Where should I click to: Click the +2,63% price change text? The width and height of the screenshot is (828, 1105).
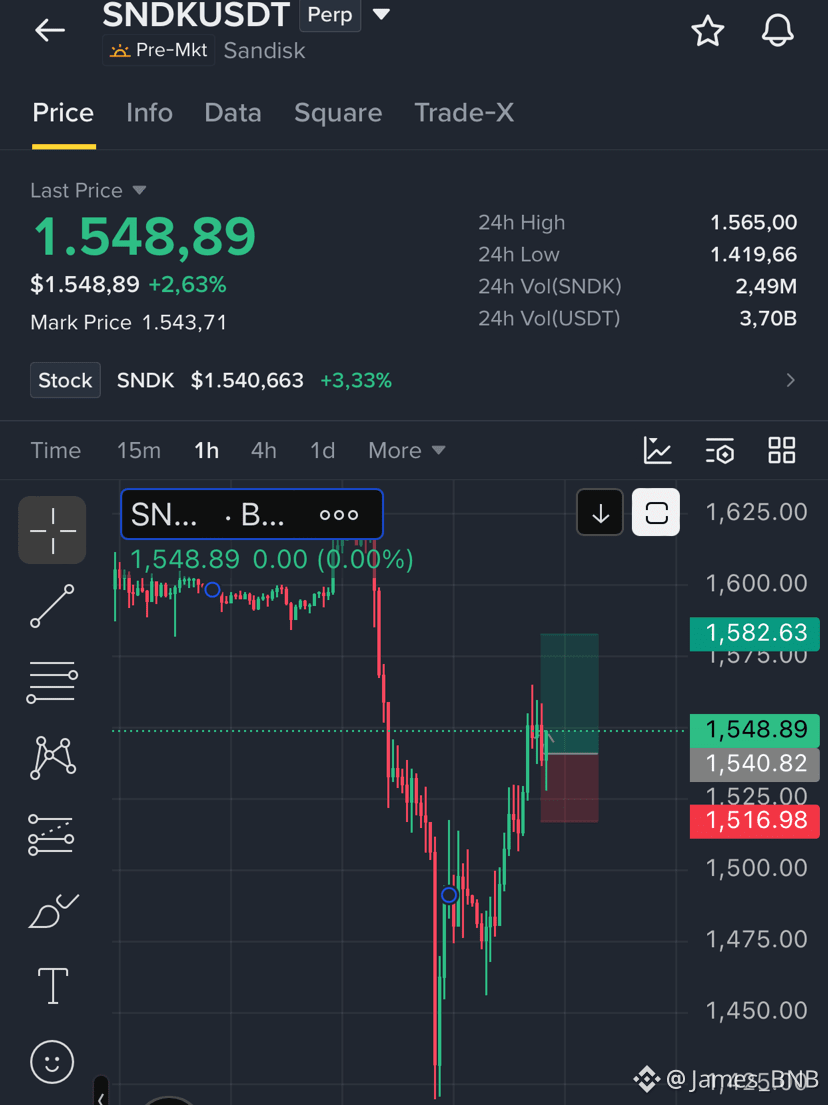click(187, 285)
